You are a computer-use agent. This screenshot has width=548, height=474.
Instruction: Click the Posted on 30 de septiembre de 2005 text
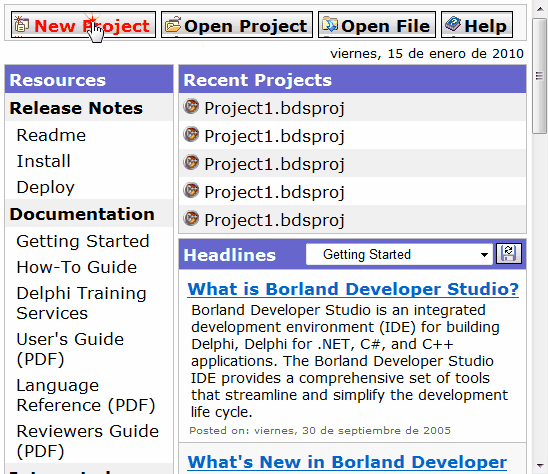click(x=320, y=430)
